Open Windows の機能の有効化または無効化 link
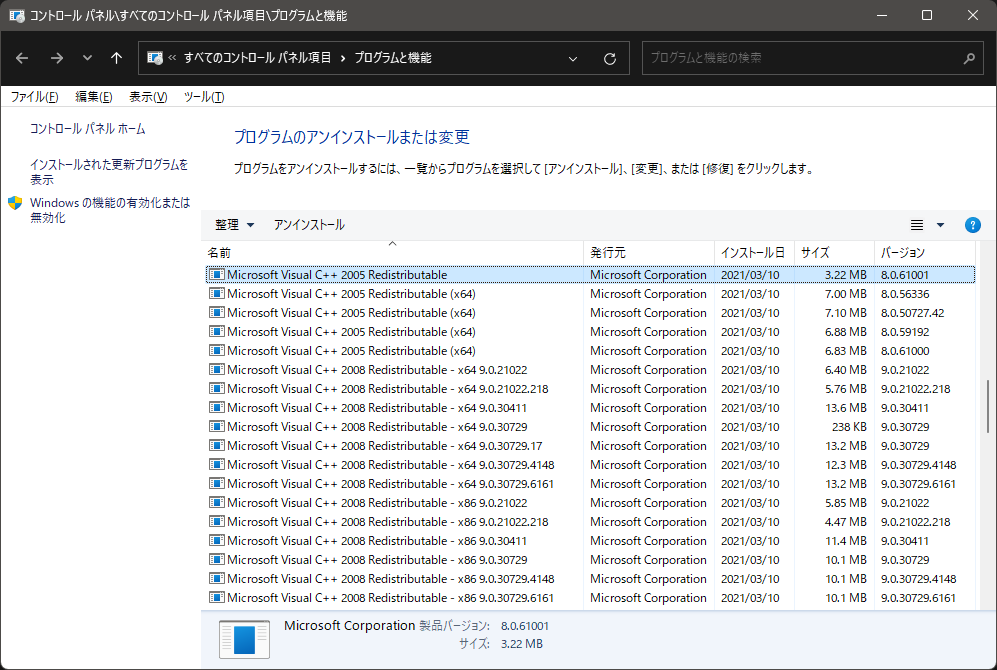The height and width of the screenshot is (670, 997). [x=110, y=210]
